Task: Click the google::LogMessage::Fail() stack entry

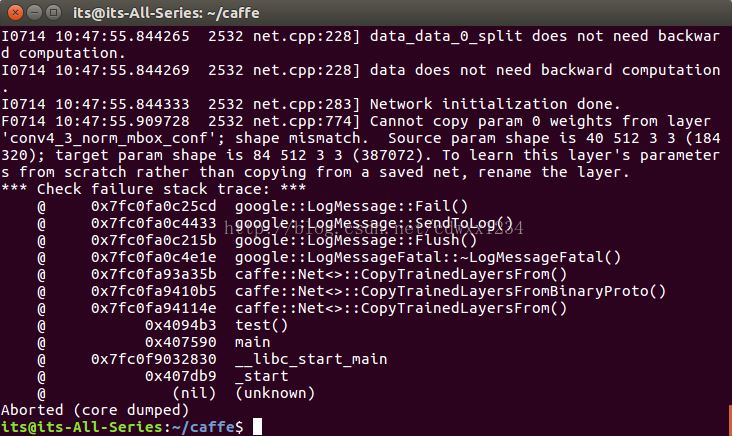Action: click(351, 206)
